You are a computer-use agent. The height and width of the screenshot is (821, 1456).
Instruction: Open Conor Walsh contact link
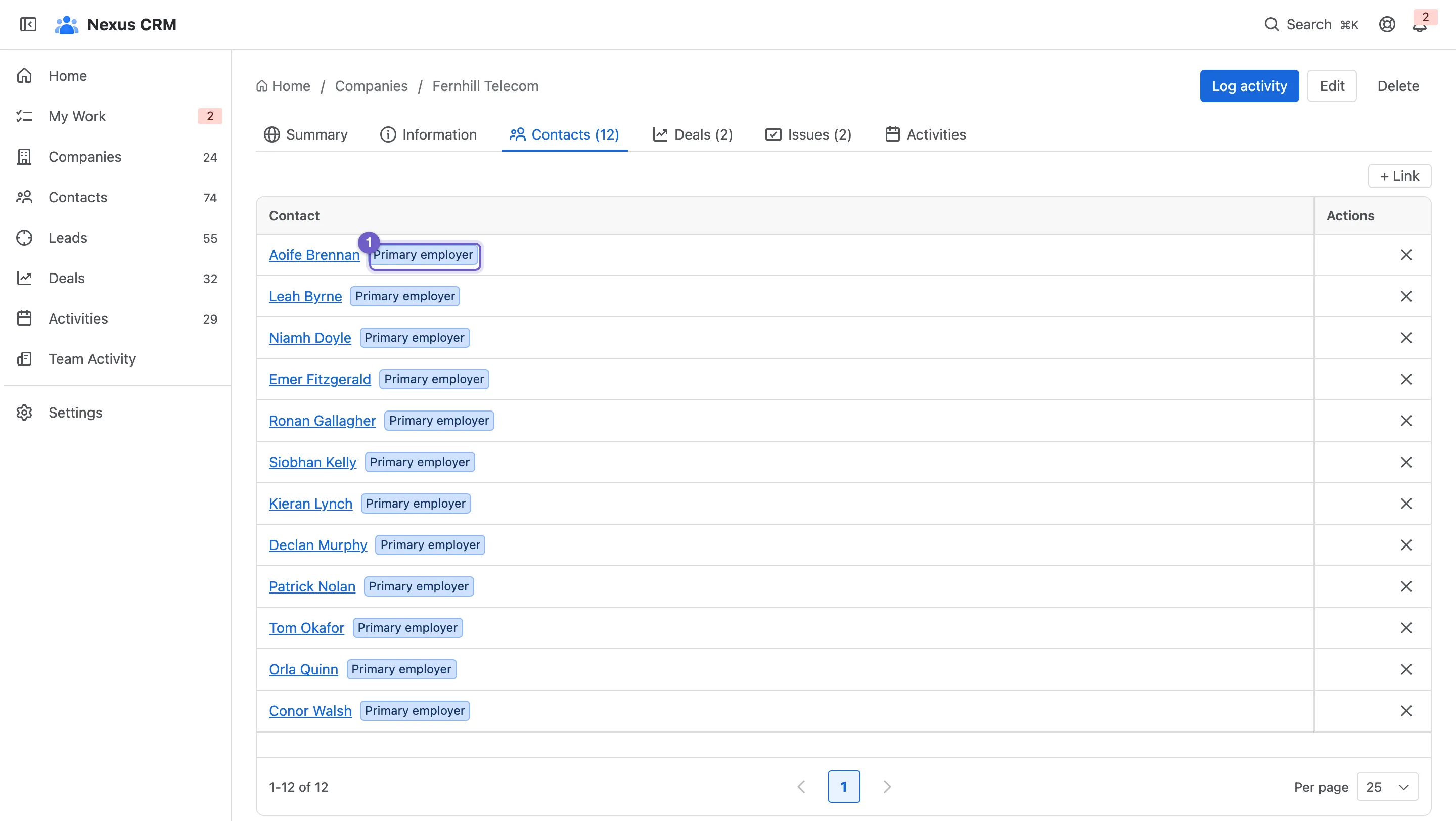[310, 711]
